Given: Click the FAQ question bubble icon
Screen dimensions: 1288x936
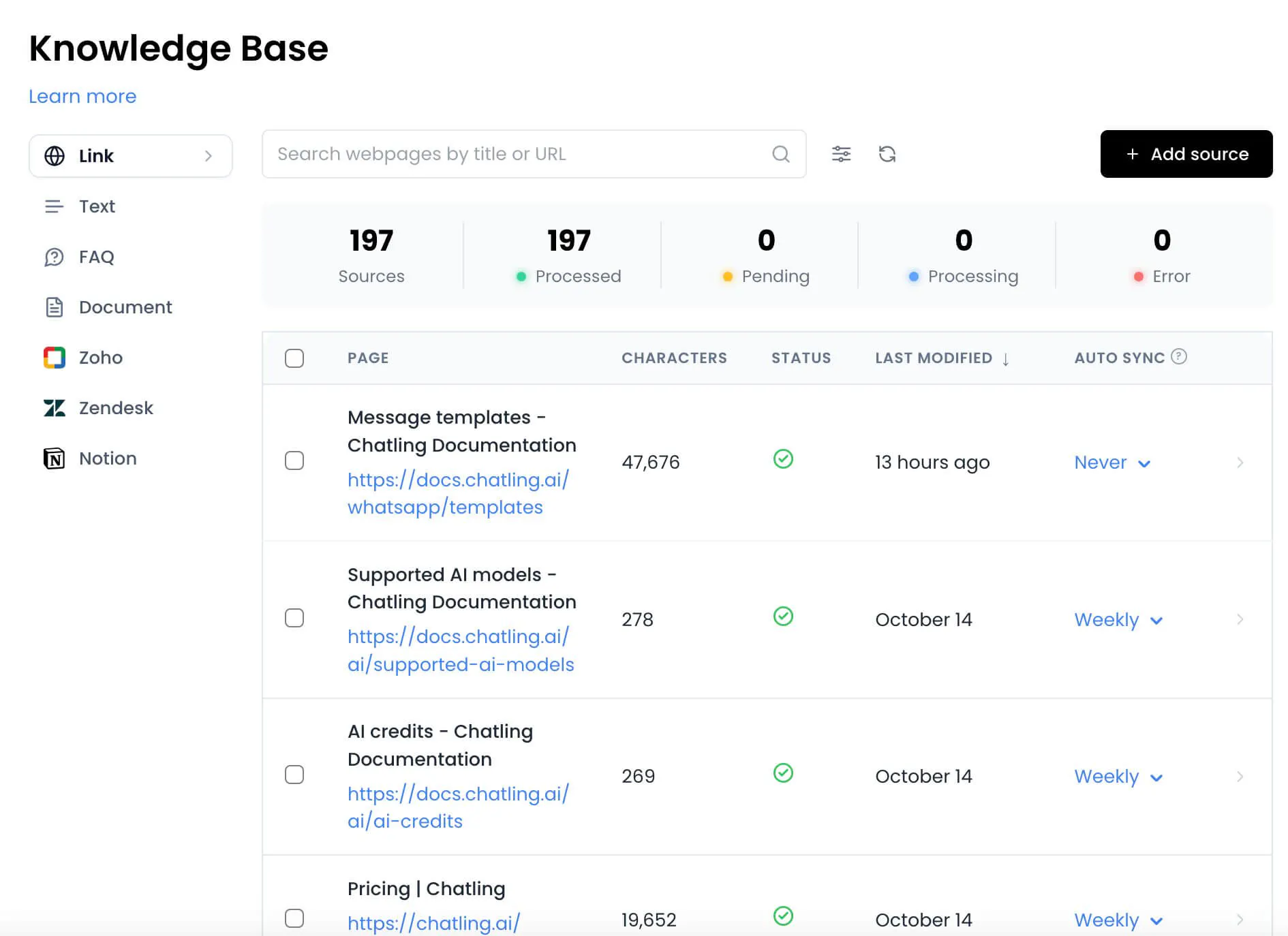Looking at the screenshot, I should tap(54, 257).
